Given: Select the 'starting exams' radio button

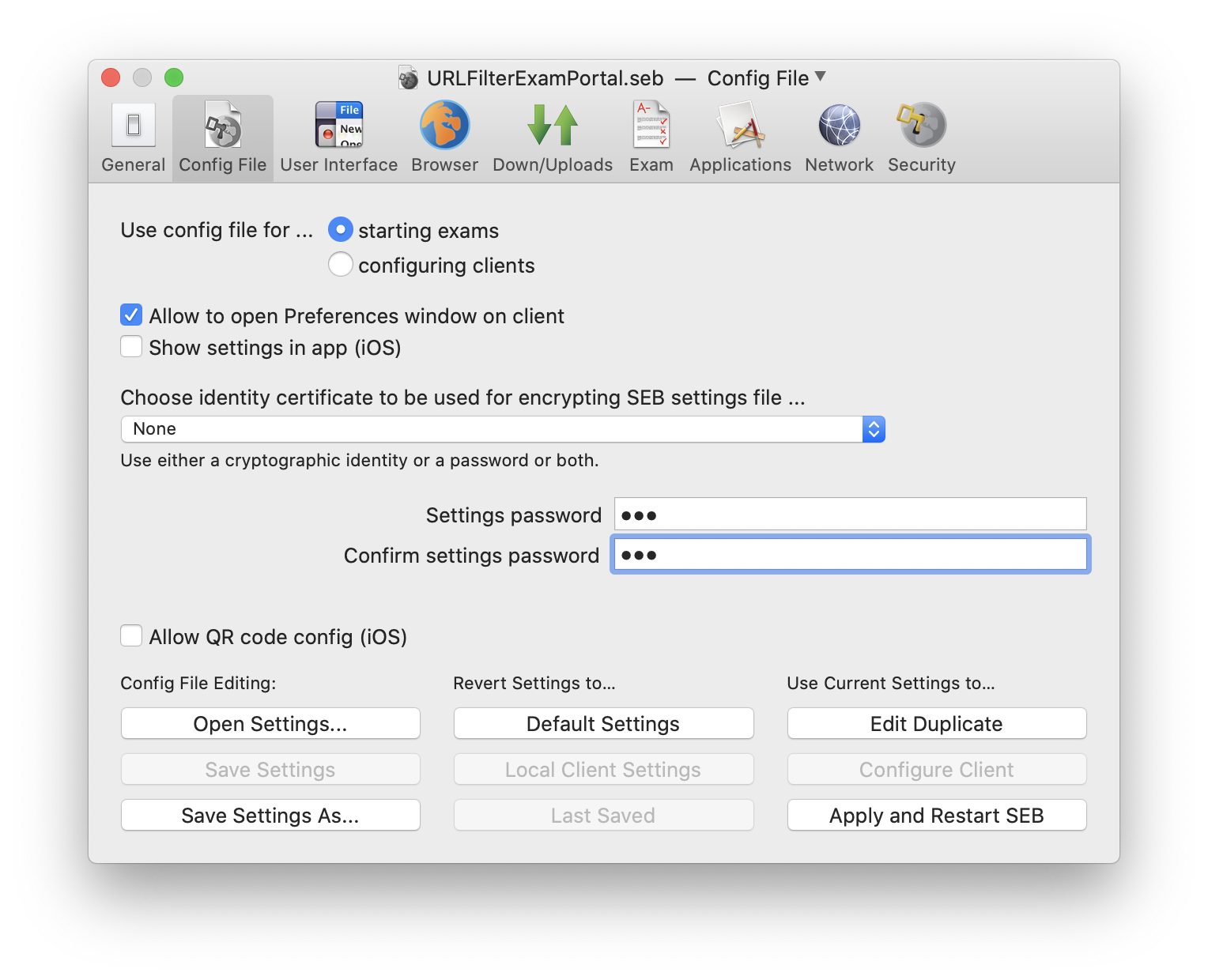Looking at the screenshot, I should [341, 230].
